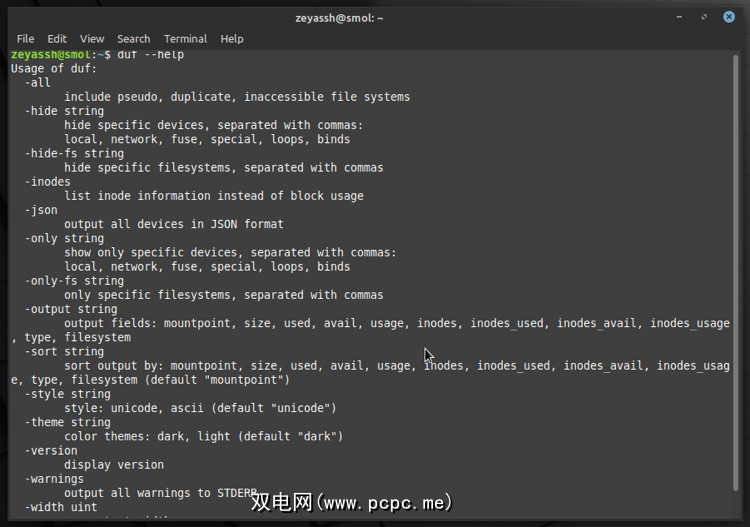Open the Help menu
Screen dimensions: 750x527
[x=232, y=39]
